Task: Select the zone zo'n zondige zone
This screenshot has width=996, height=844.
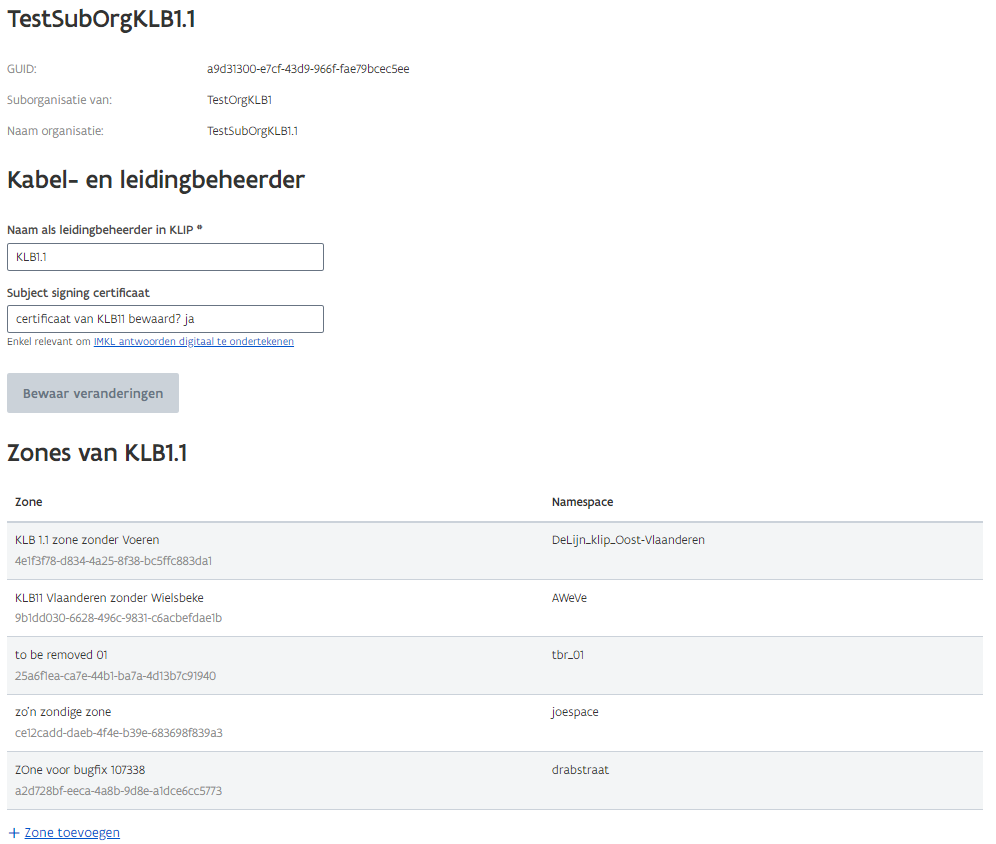Action: (63, 711)
